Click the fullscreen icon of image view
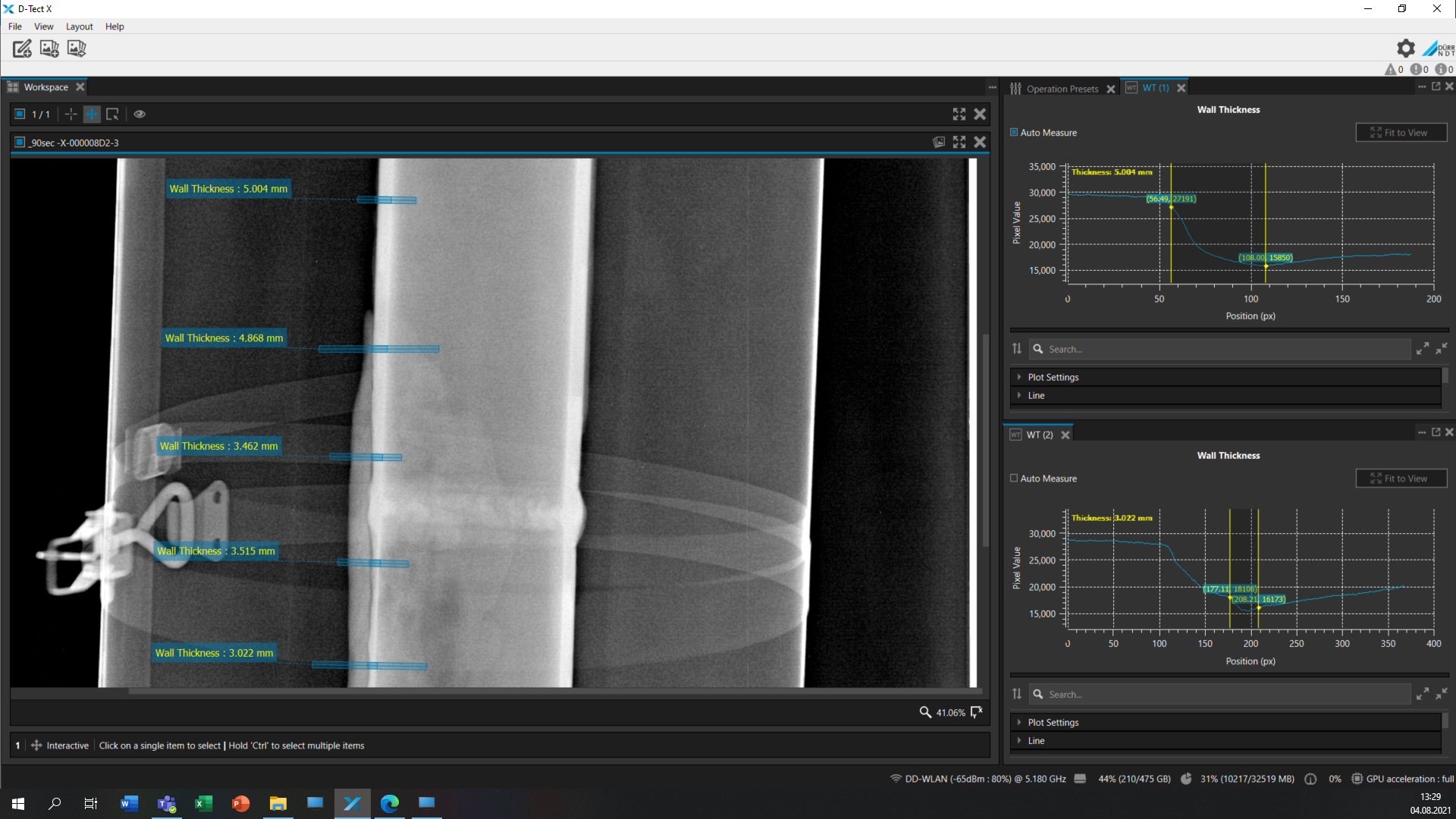Image resolution: width=1456 pixels, height=819 pixels. coord(959,142)
